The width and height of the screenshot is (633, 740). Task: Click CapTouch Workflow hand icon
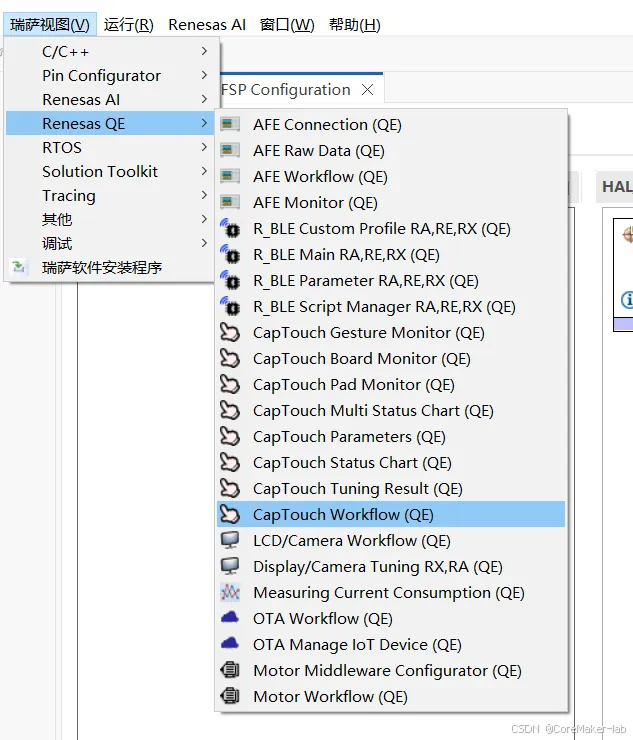coord(230,514)
